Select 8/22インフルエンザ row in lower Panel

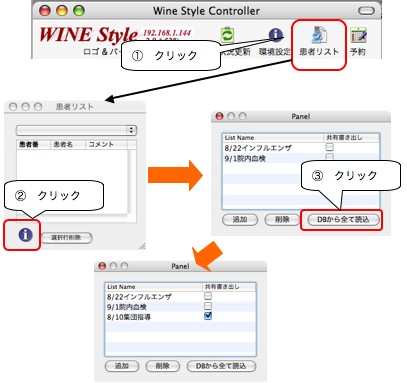180,297
